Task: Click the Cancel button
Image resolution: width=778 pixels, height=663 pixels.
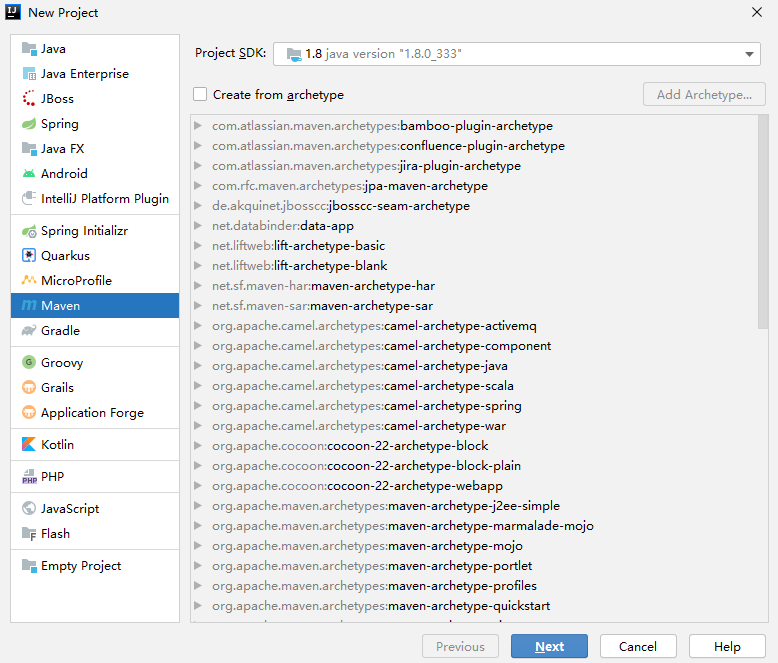Action: pyautogui.click(x=637, y=647)
